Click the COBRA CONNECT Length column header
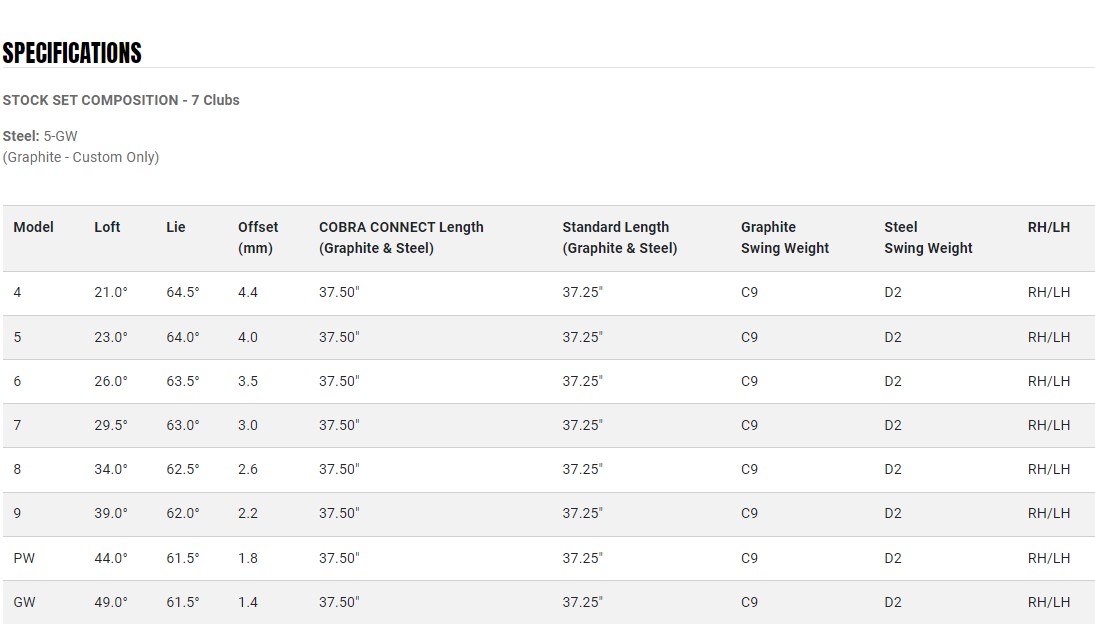Viewport: 1095px width, 634px height. point(401,237)
